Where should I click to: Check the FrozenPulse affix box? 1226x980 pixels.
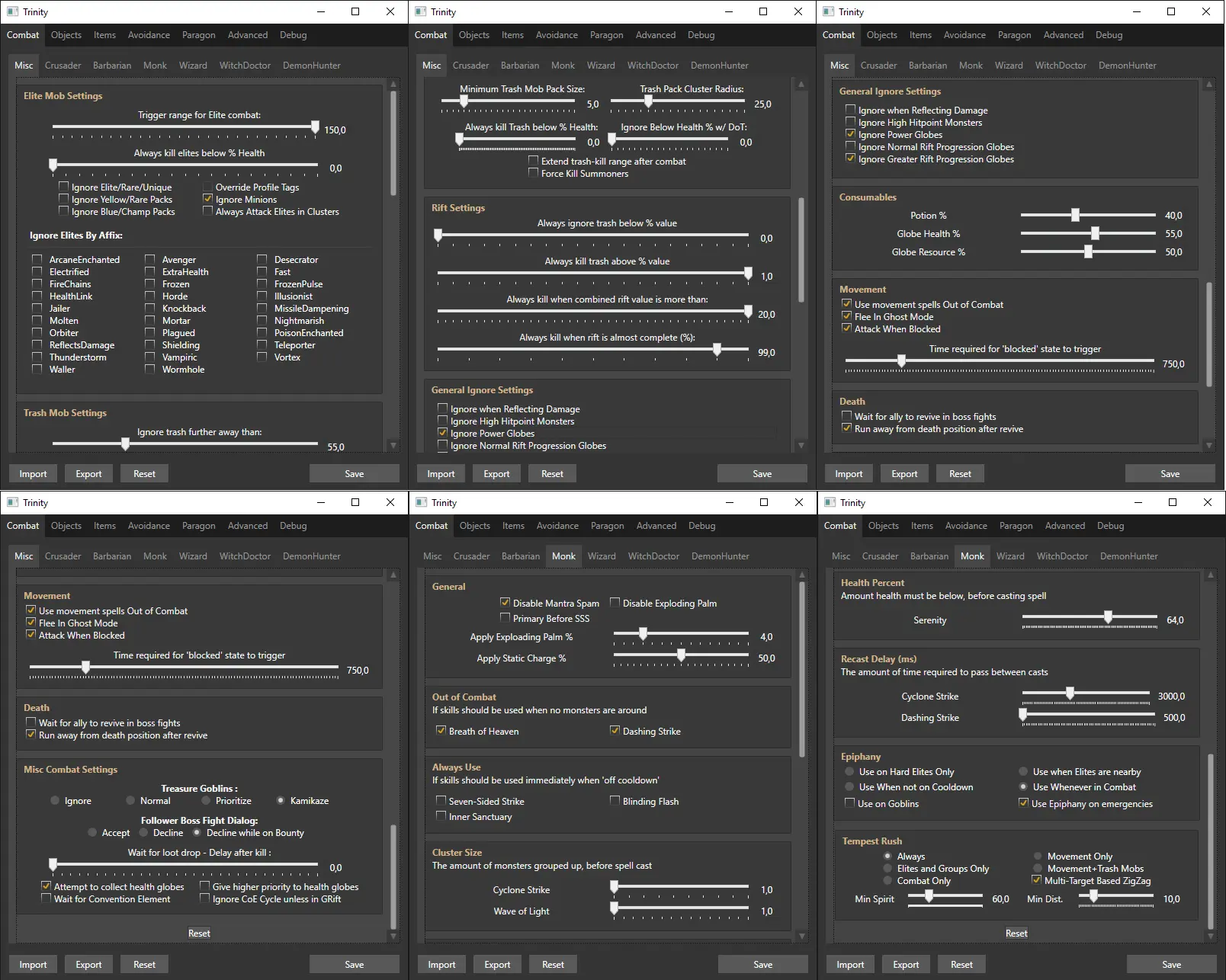[x=262, y=283]
